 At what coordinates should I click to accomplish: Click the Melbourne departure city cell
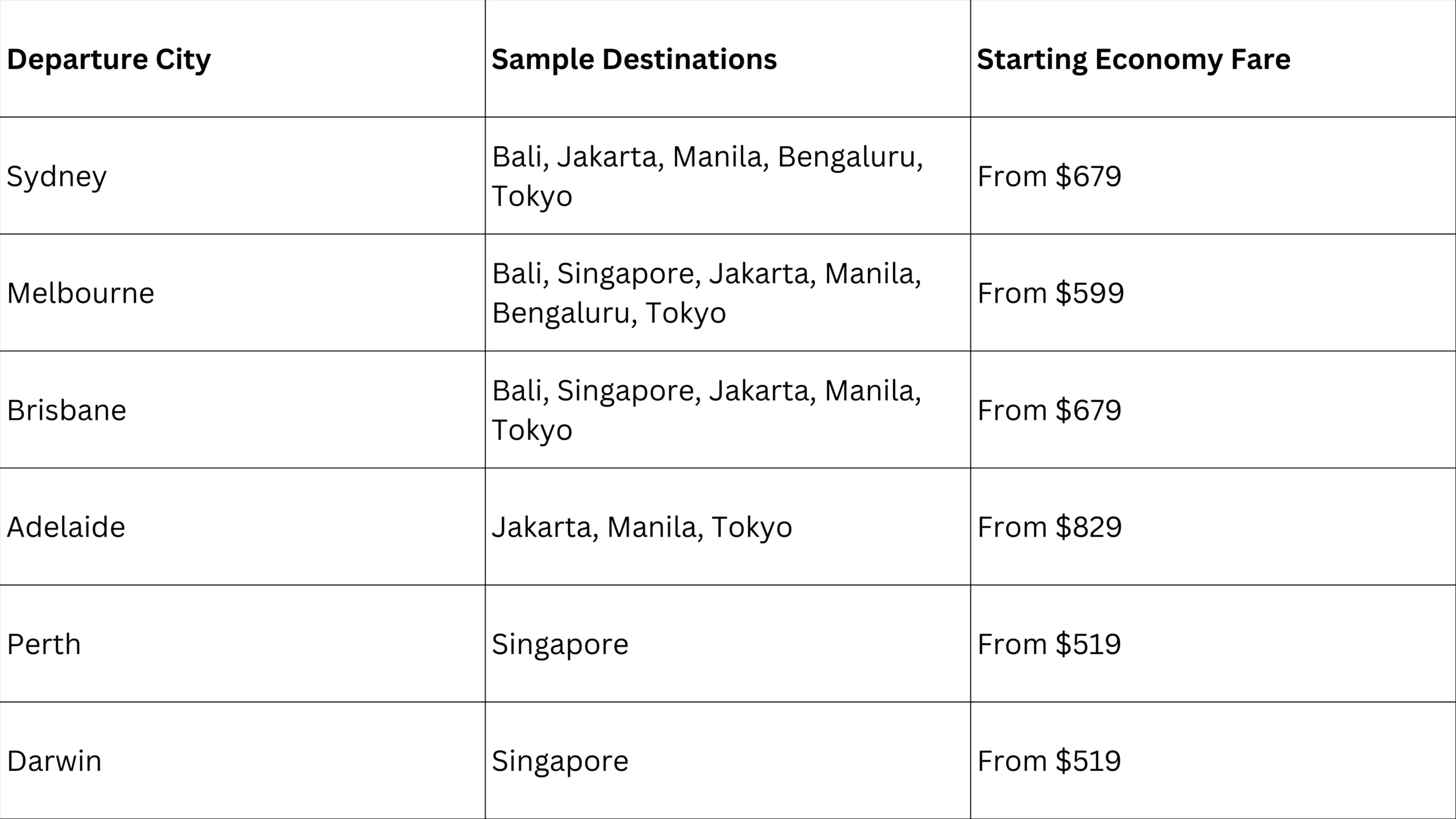tap(242, 292)
